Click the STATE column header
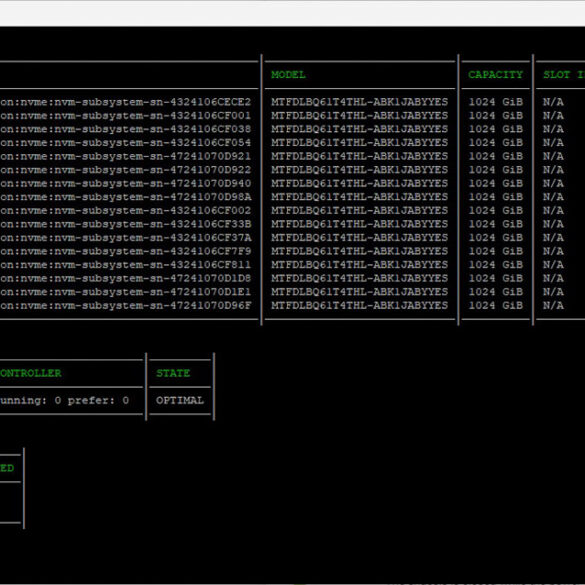 (173, 373)
